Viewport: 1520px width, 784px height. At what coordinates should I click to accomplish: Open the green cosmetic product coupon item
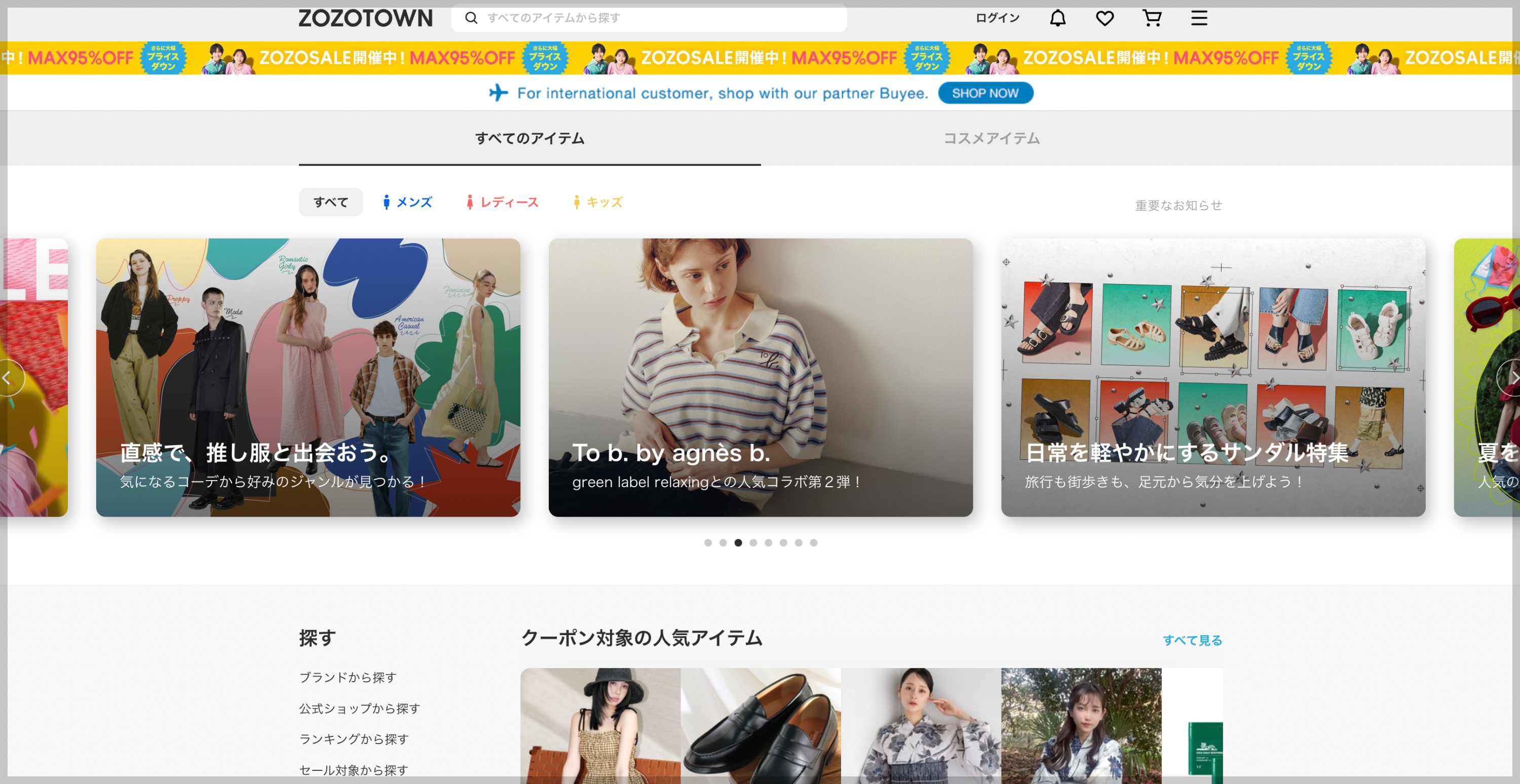(1193, 726)
